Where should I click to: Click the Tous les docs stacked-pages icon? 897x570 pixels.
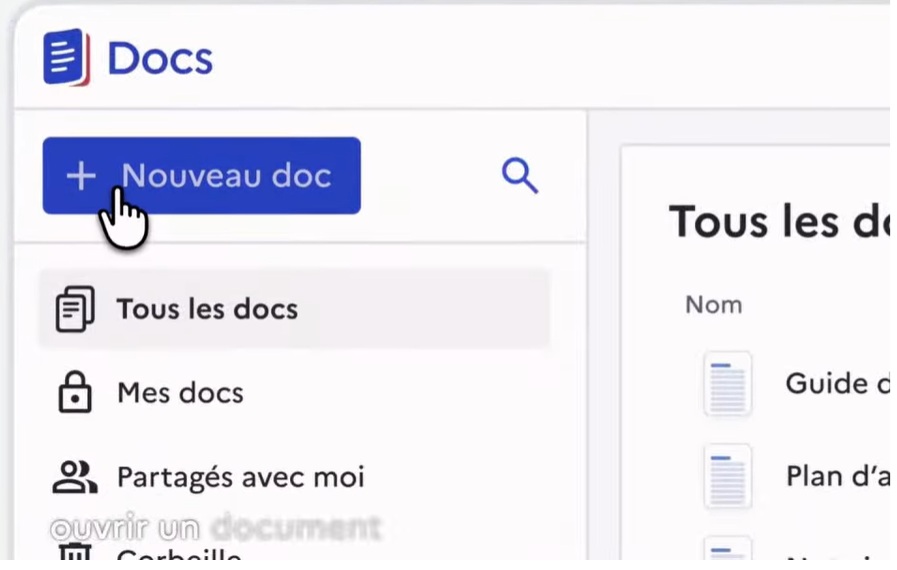[74, 309]
